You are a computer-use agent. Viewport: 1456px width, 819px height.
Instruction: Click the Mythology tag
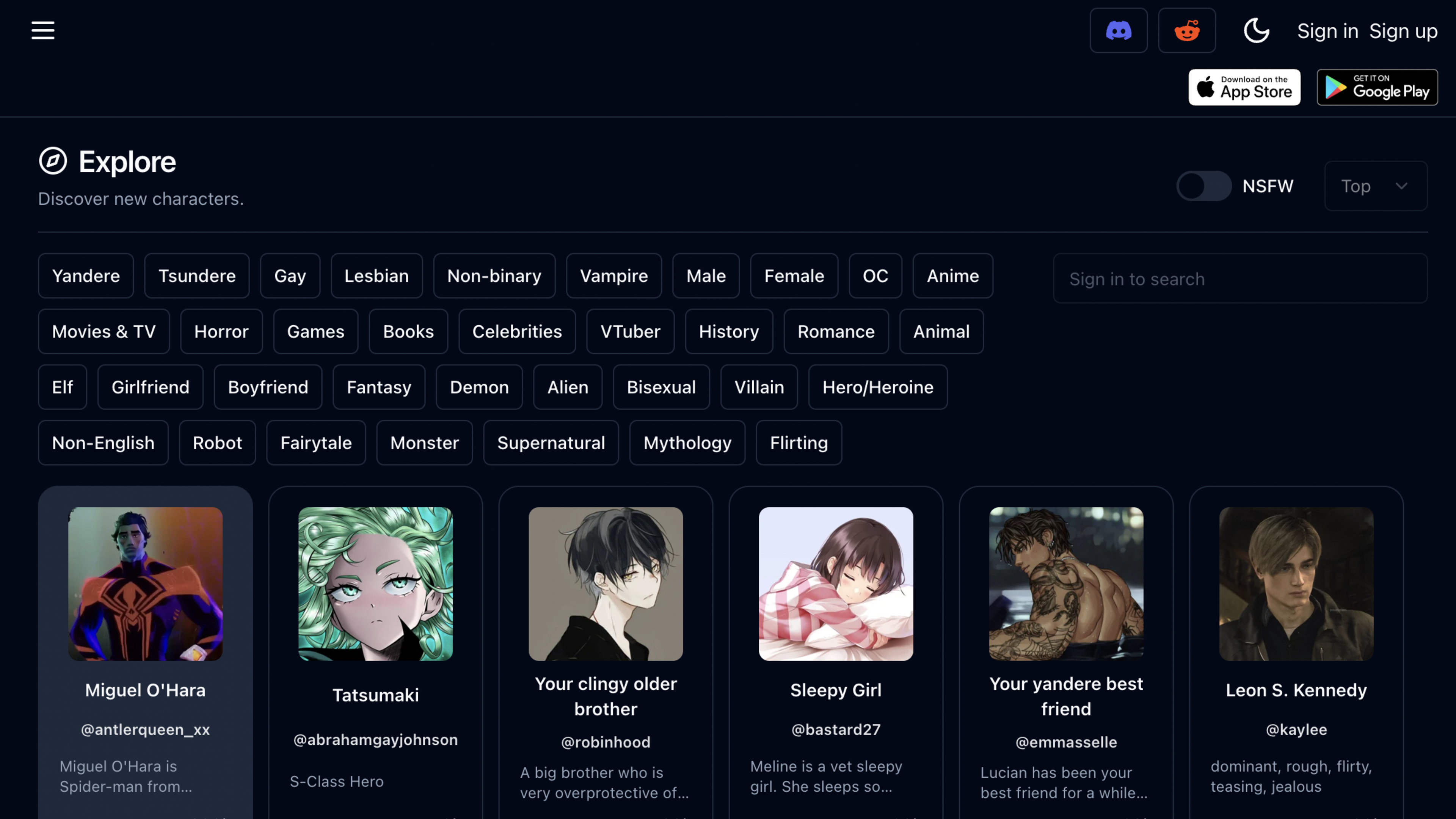coord(687,442)
